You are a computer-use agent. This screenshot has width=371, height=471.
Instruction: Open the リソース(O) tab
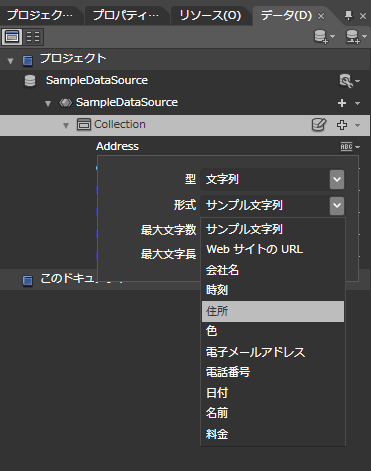210,15
